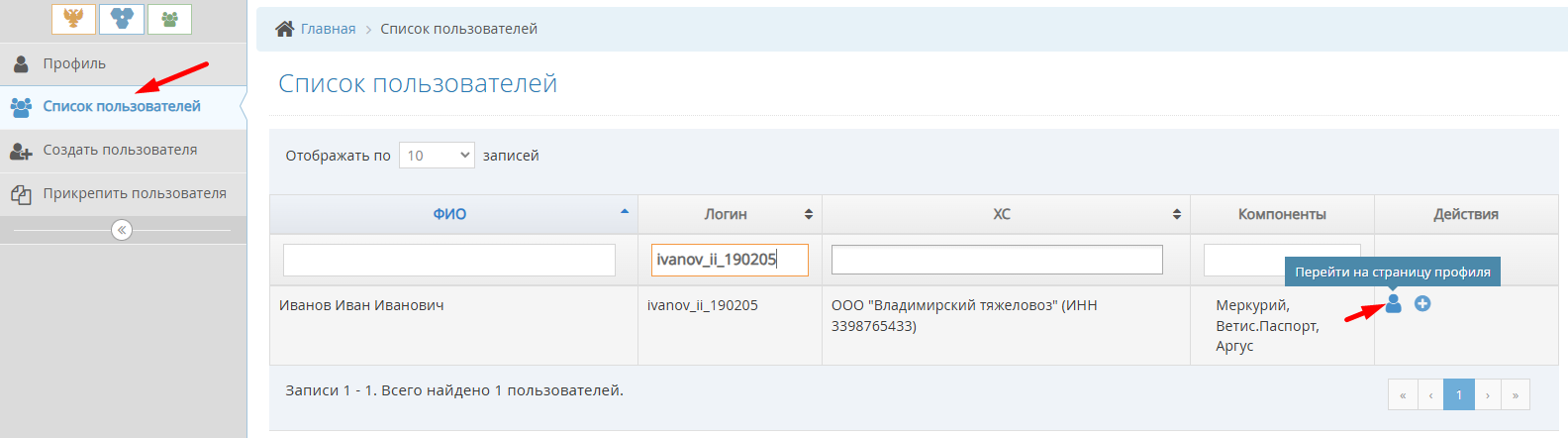
Task: Open Прикрепить пользователя menu item
Action: pos(135,193)
